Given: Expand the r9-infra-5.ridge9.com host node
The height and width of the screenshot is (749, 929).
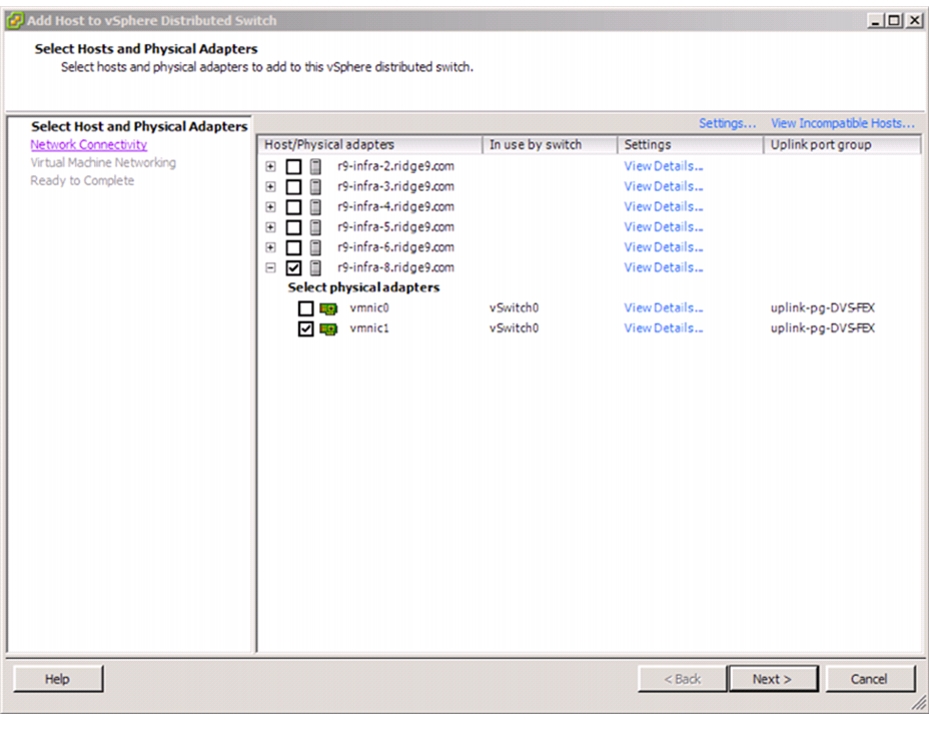Looking at the screenshot, I should point(271,227).
